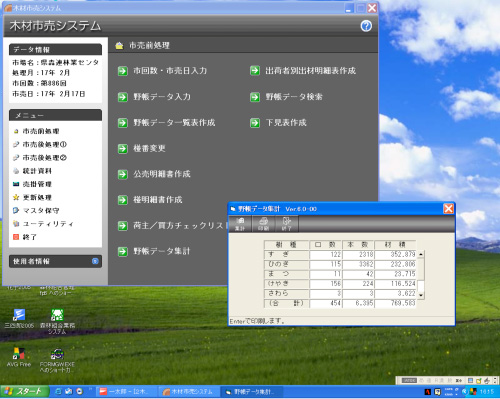Open the 森林組合業務システム desktop shortcut

coord(57,322)
